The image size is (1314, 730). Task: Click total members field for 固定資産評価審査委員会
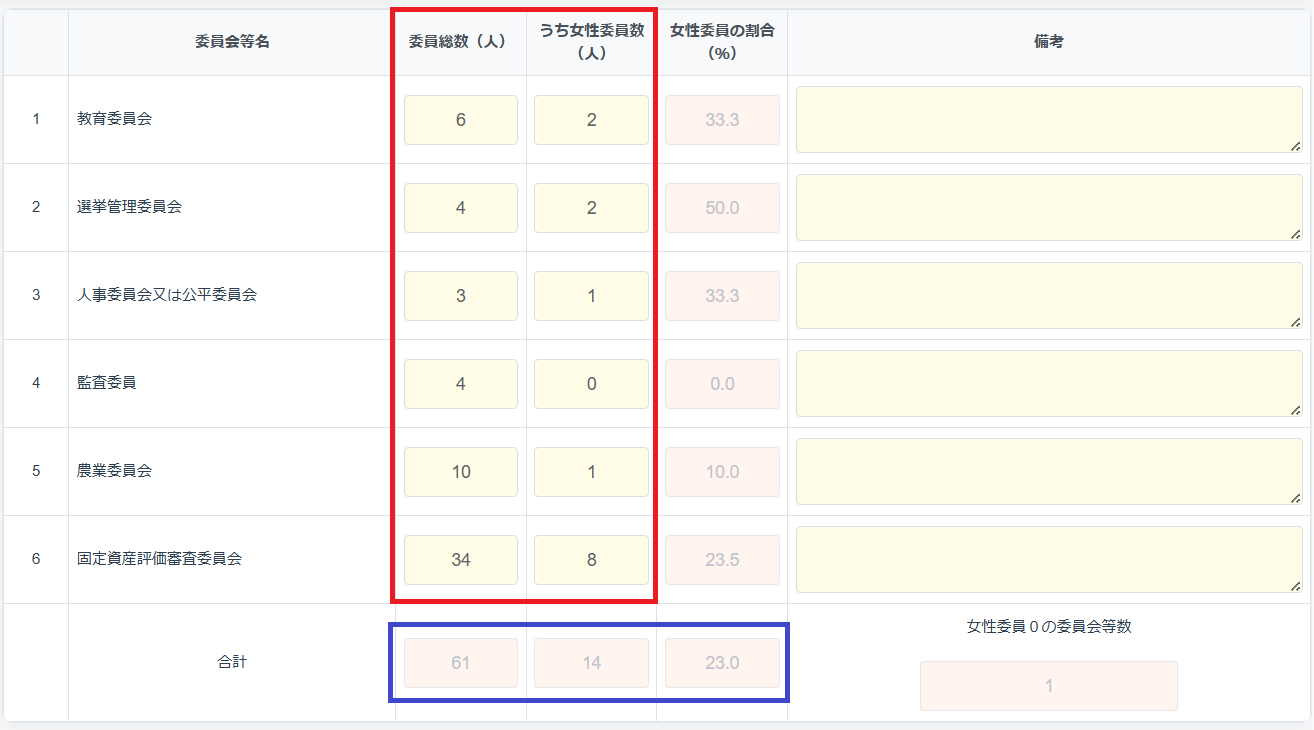pos(461,560)
